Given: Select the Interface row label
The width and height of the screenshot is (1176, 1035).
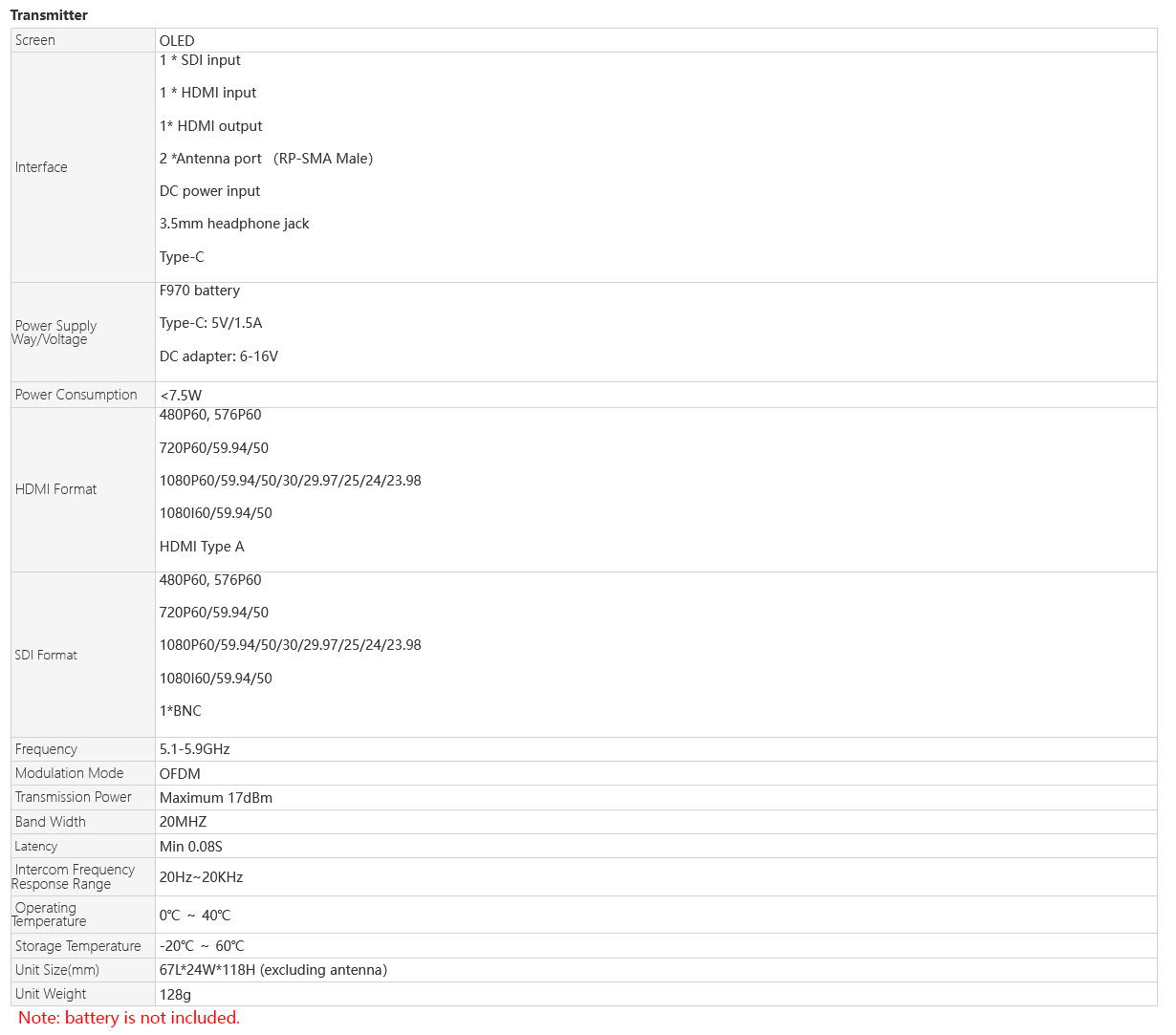Looking at the screenshot, I should 41,167.
